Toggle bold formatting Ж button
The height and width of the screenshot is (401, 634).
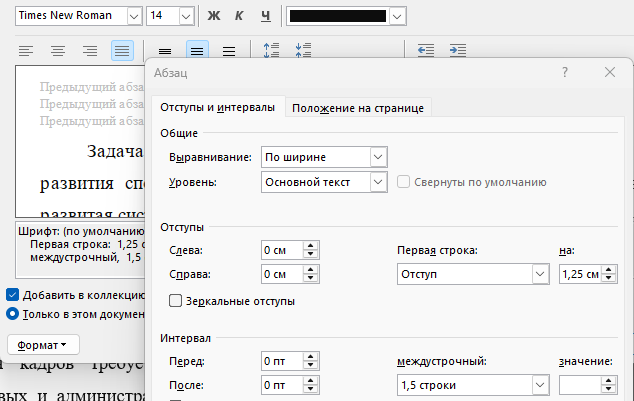tap(214, 16)
